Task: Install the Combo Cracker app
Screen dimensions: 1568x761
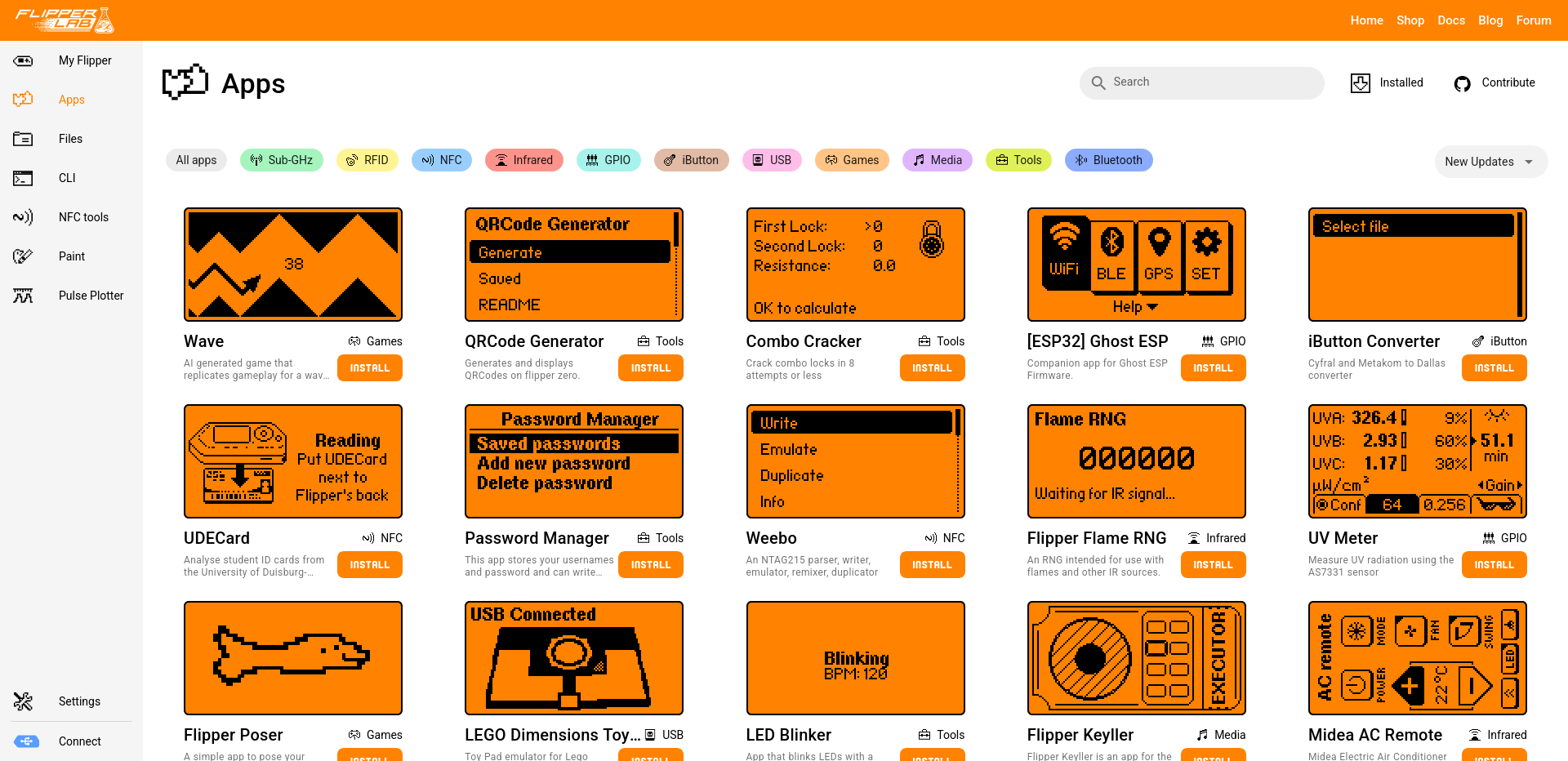Action: pos(933,368)
